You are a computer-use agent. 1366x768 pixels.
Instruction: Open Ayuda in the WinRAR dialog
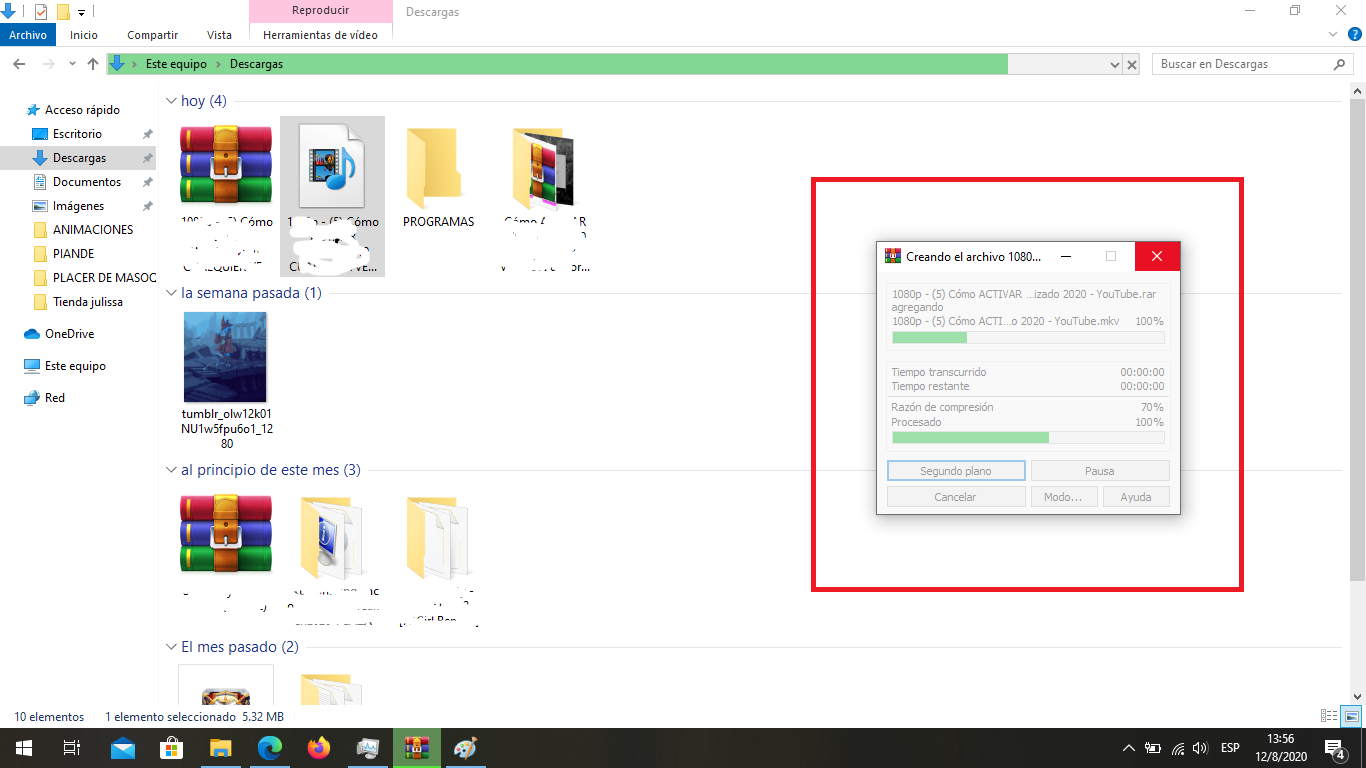point(1136,497)
